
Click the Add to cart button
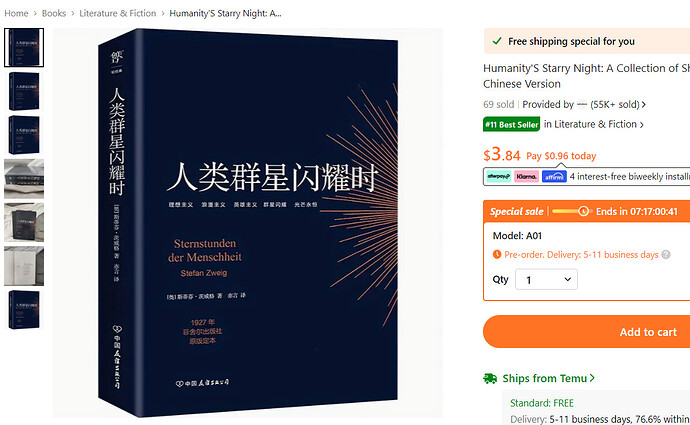(587, 332)
